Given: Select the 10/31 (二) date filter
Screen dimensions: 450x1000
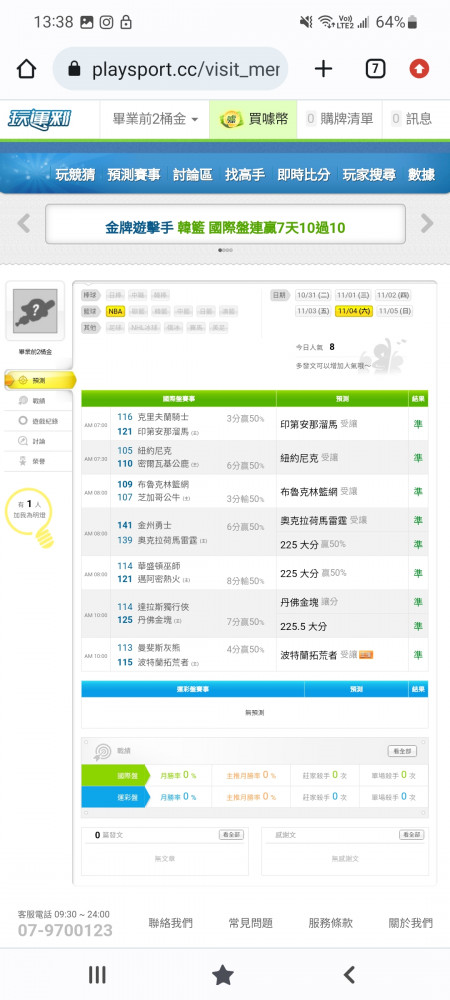Looking at the screenshot, I should 314,295.
